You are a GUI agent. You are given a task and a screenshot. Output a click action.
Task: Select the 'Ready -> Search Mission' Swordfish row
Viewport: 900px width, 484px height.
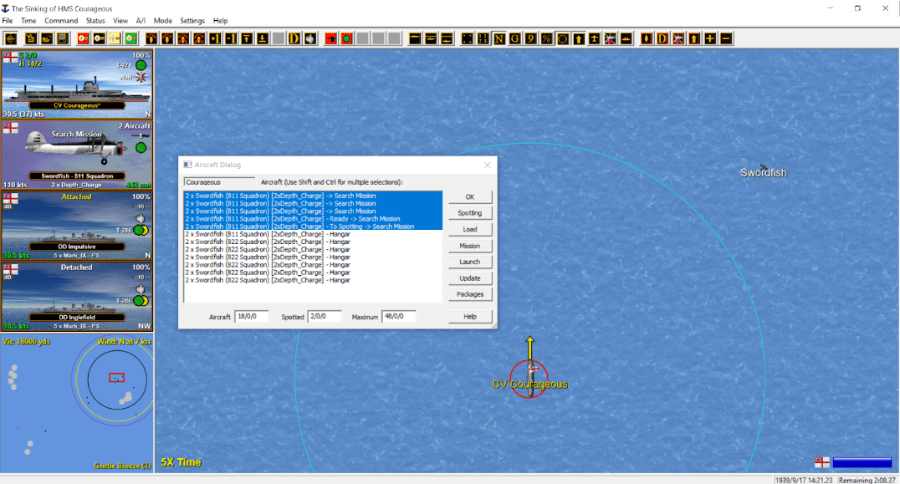click(x=313, y=219)
